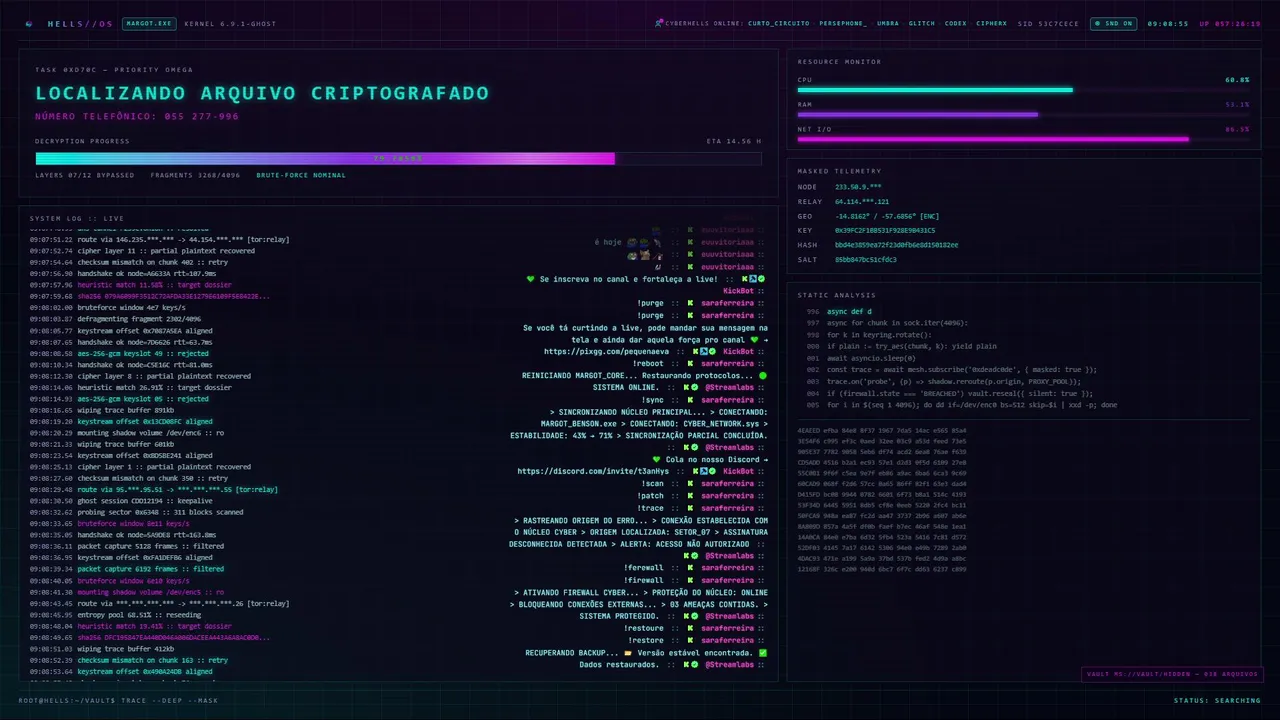This screenshot has width=1280, height=720.
Task: Click the Kick badge on the !restoure row
Action: (x=690, y=629)
